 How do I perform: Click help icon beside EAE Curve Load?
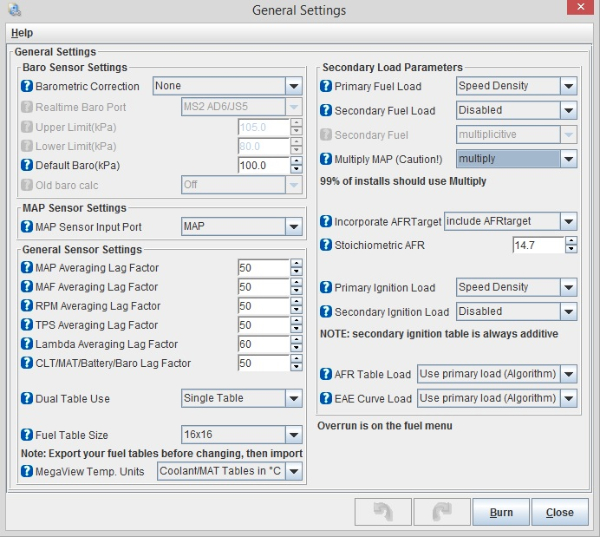point(326,399)
